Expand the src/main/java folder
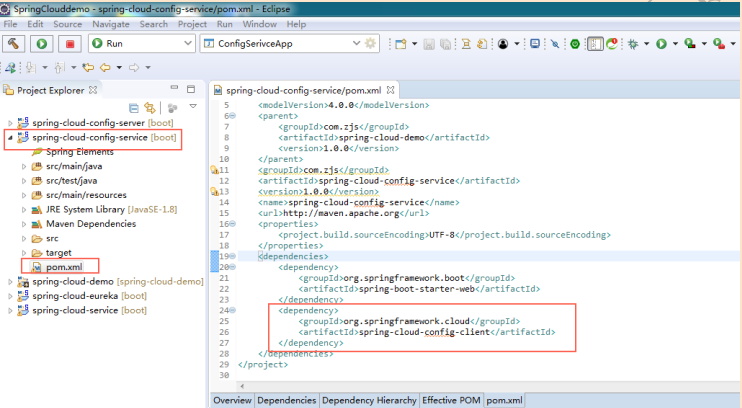 24,167
